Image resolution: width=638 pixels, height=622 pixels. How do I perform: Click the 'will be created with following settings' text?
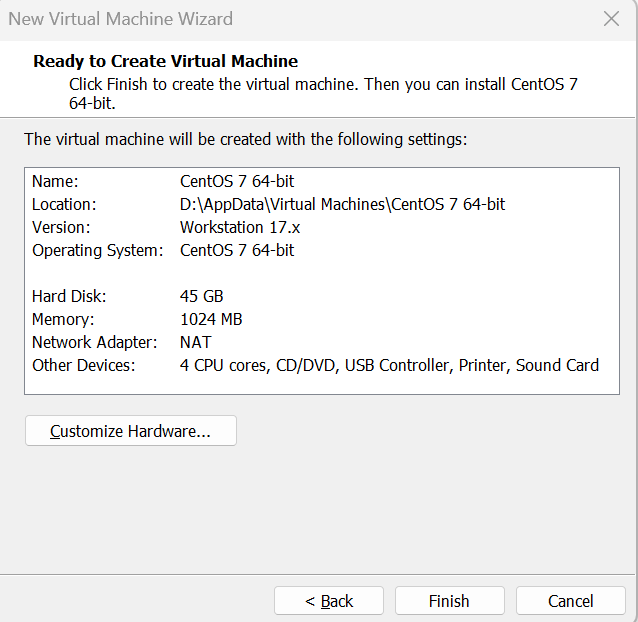(245, 139)
